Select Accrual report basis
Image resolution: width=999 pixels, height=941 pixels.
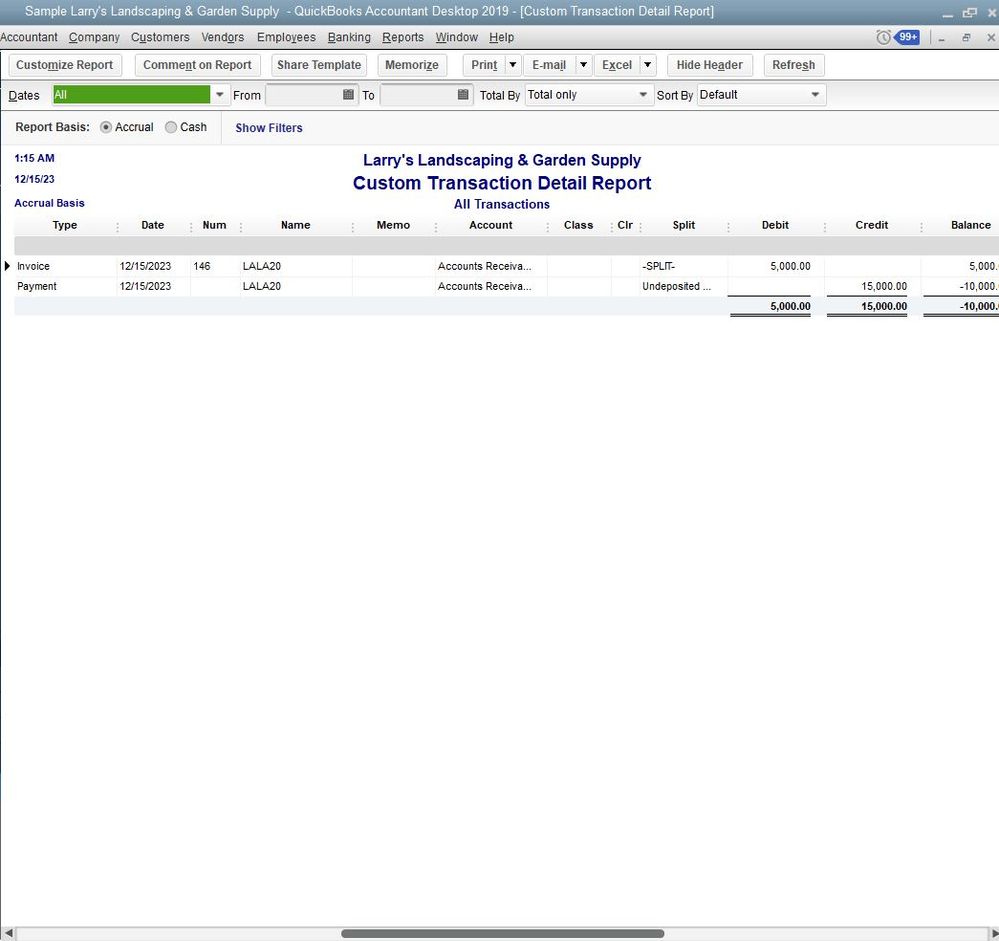coord(106,127)
